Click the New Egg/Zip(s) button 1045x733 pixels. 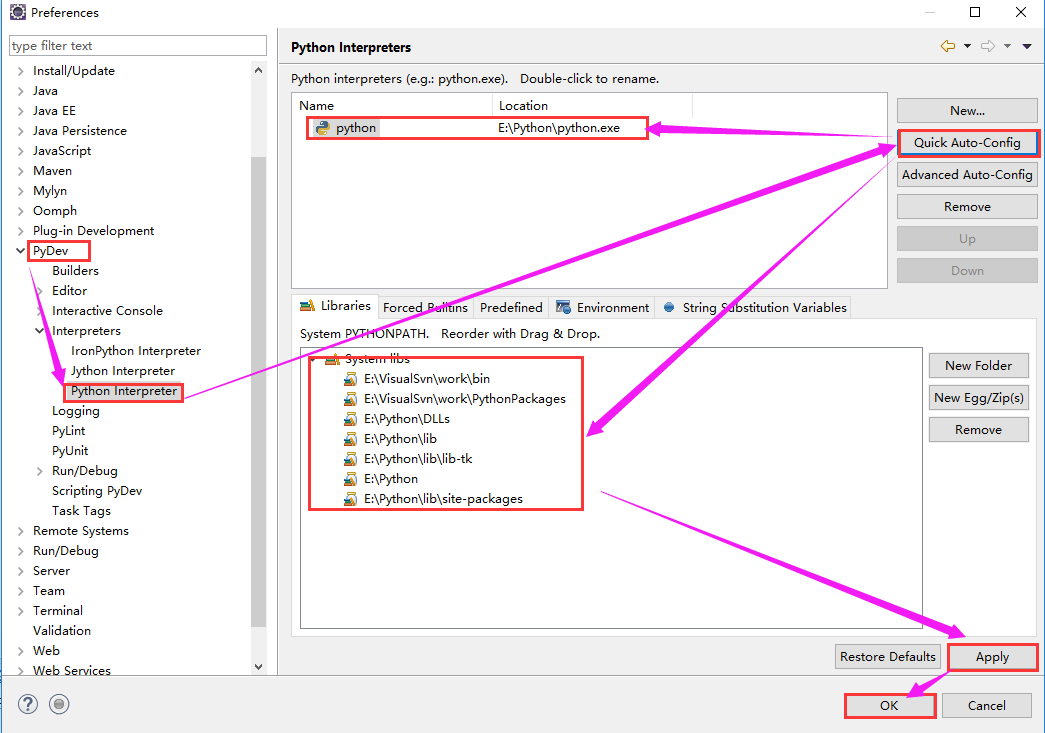tap(978, 398)
